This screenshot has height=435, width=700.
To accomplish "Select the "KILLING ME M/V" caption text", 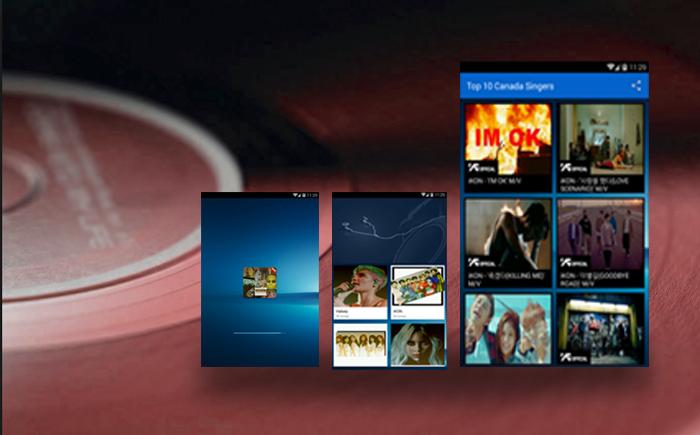I will pyautogui.click(x=504, y=277).
